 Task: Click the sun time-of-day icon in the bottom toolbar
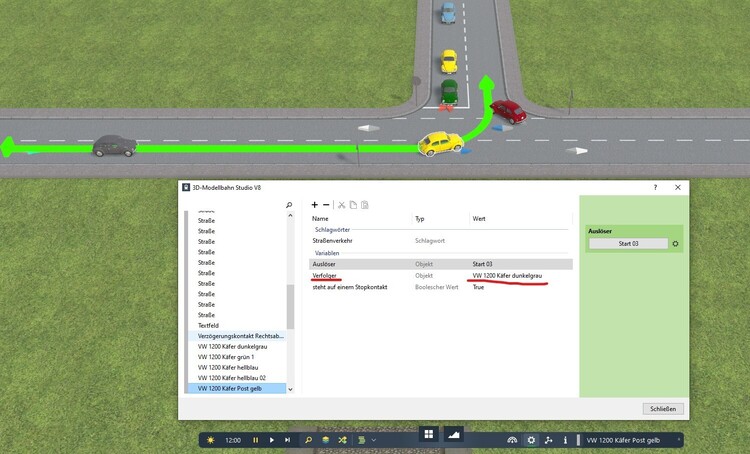210,440
